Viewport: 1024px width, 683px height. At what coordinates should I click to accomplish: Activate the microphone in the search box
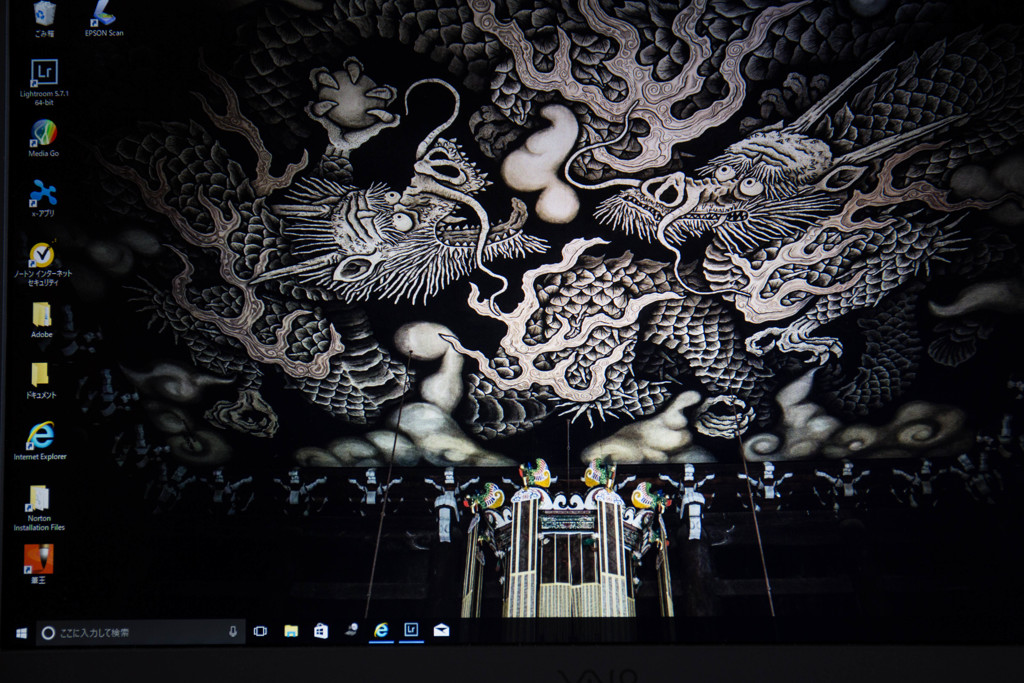(233, 632)
